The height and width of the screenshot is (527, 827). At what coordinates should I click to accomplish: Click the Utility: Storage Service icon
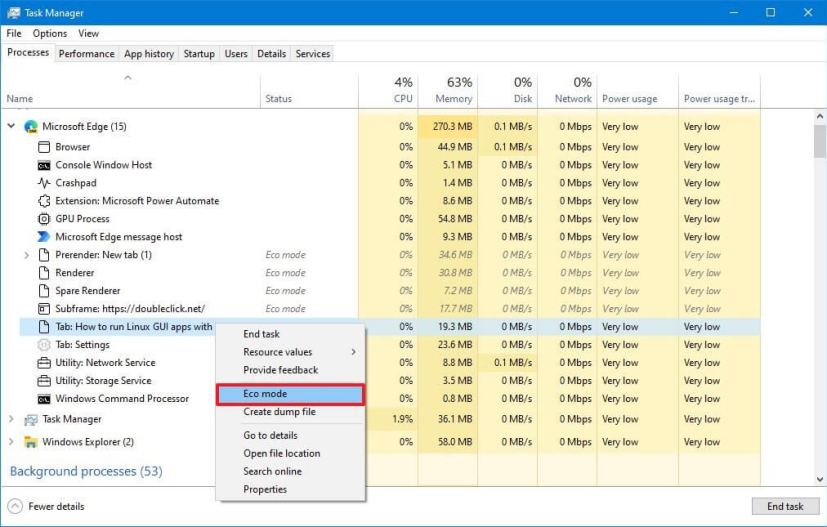(44, 381)
